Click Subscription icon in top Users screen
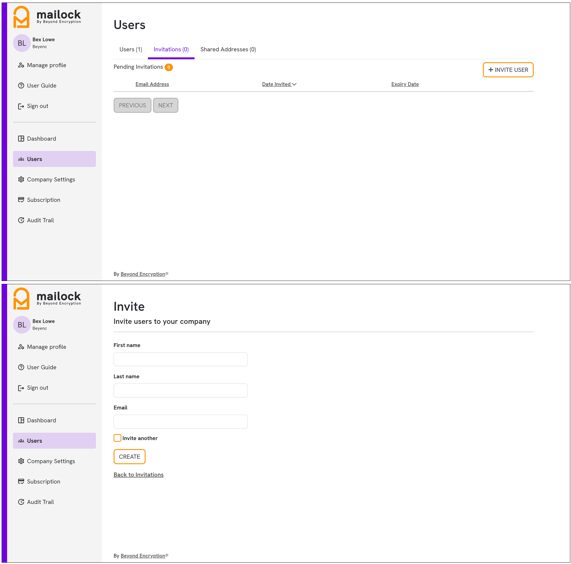571x564 pixels. click(x=21, y=200)
